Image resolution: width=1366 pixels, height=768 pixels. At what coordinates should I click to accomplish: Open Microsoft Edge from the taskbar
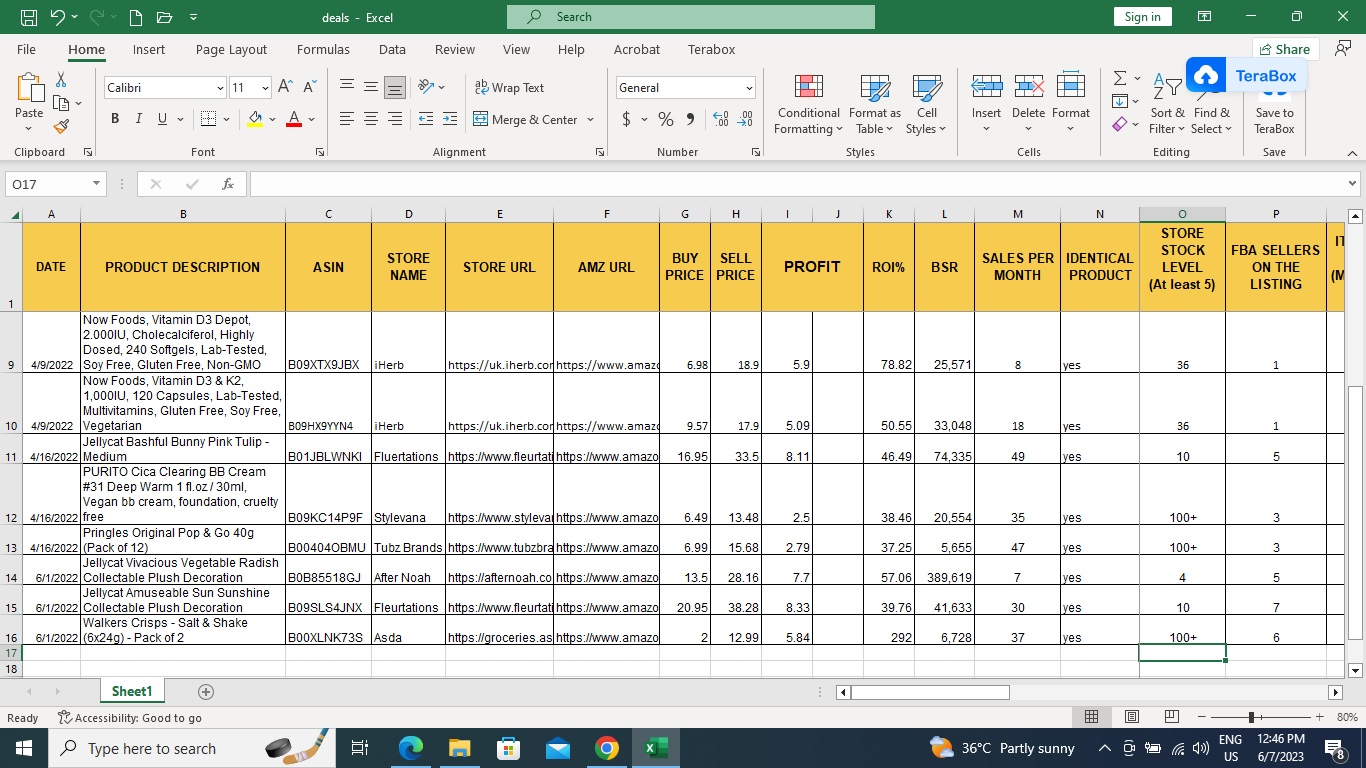pos(411,748)
